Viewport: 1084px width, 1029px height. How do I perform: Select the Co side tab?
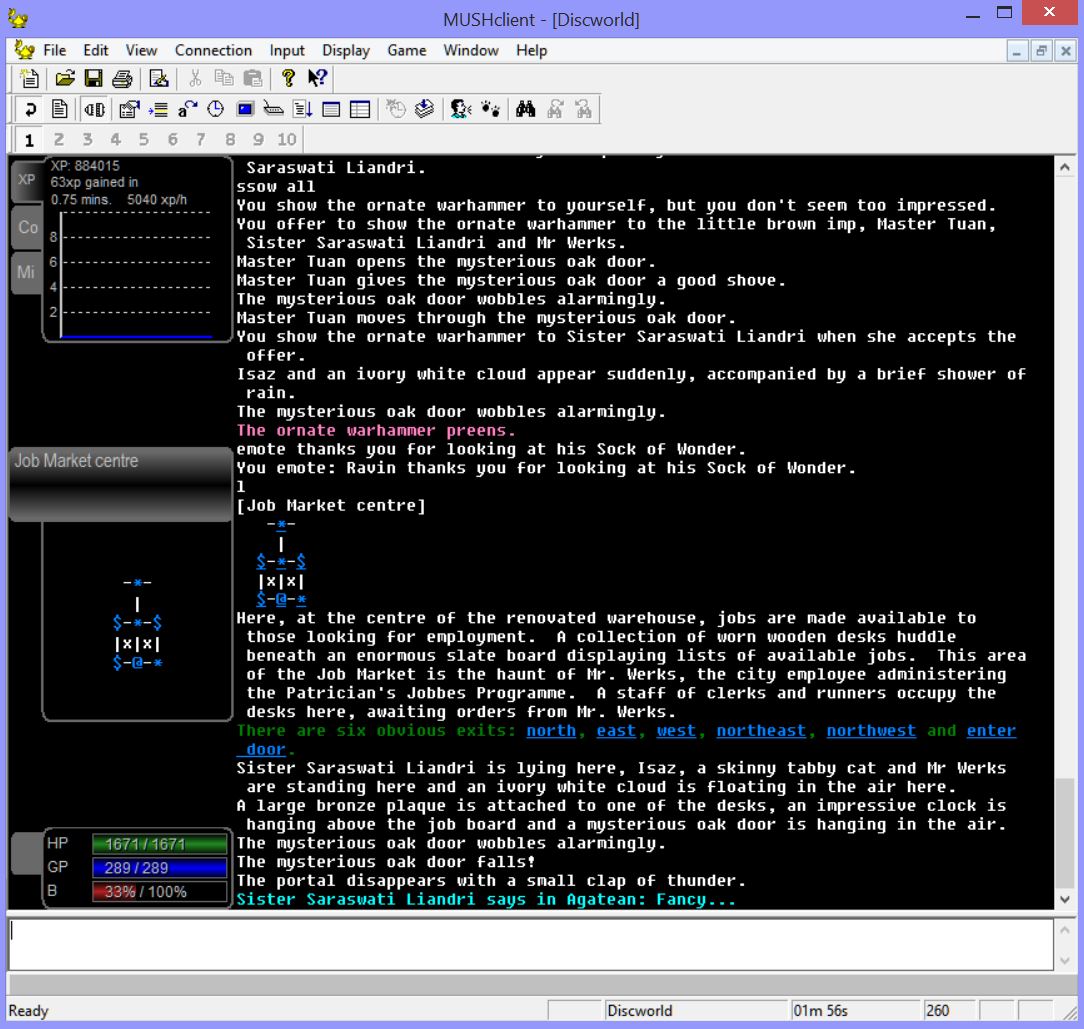coord(27,227)
